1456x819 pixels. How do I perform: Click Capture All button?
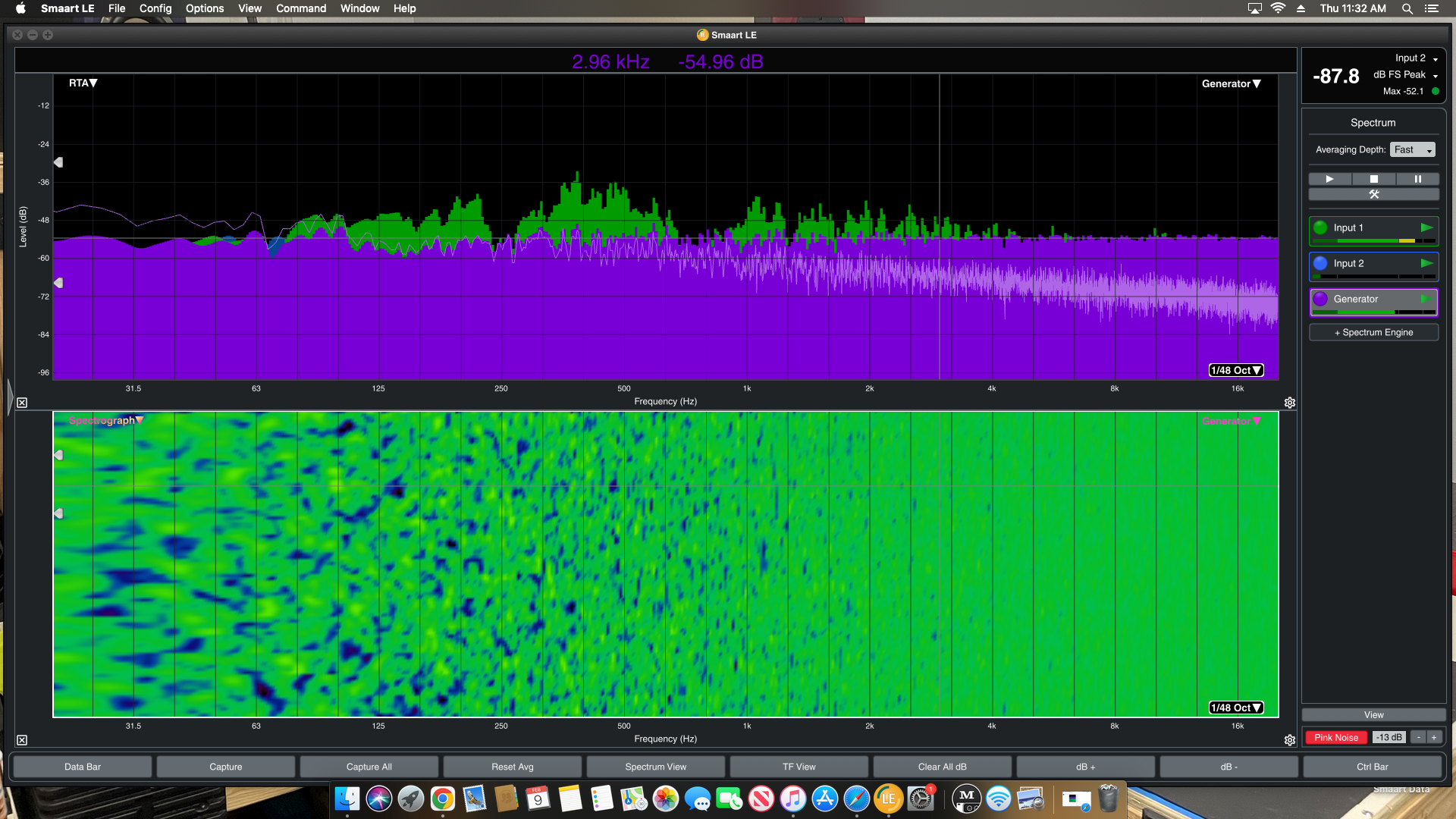369,767
